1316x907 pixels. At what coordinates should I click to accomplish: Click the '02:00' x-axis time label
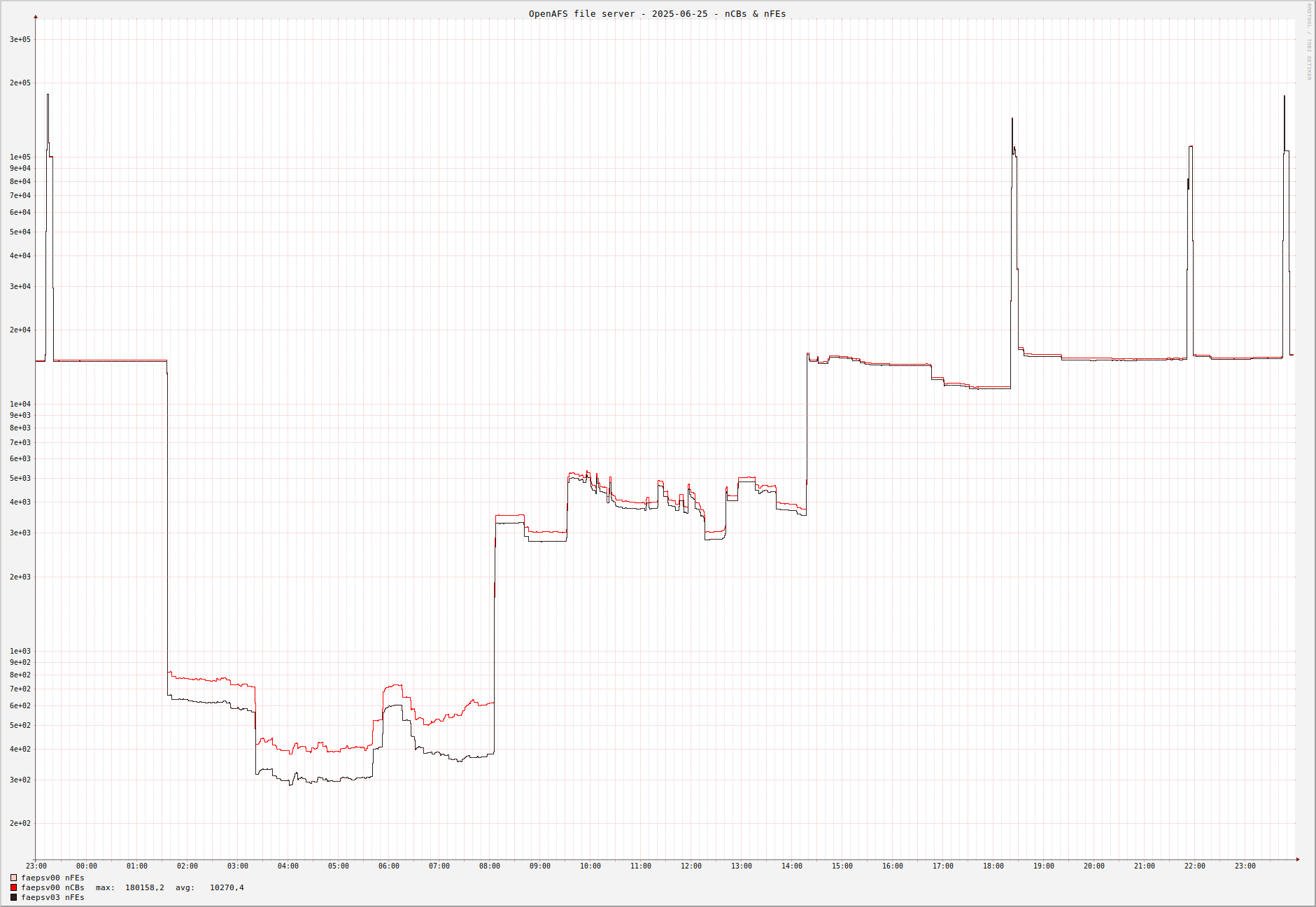(188, 866)
